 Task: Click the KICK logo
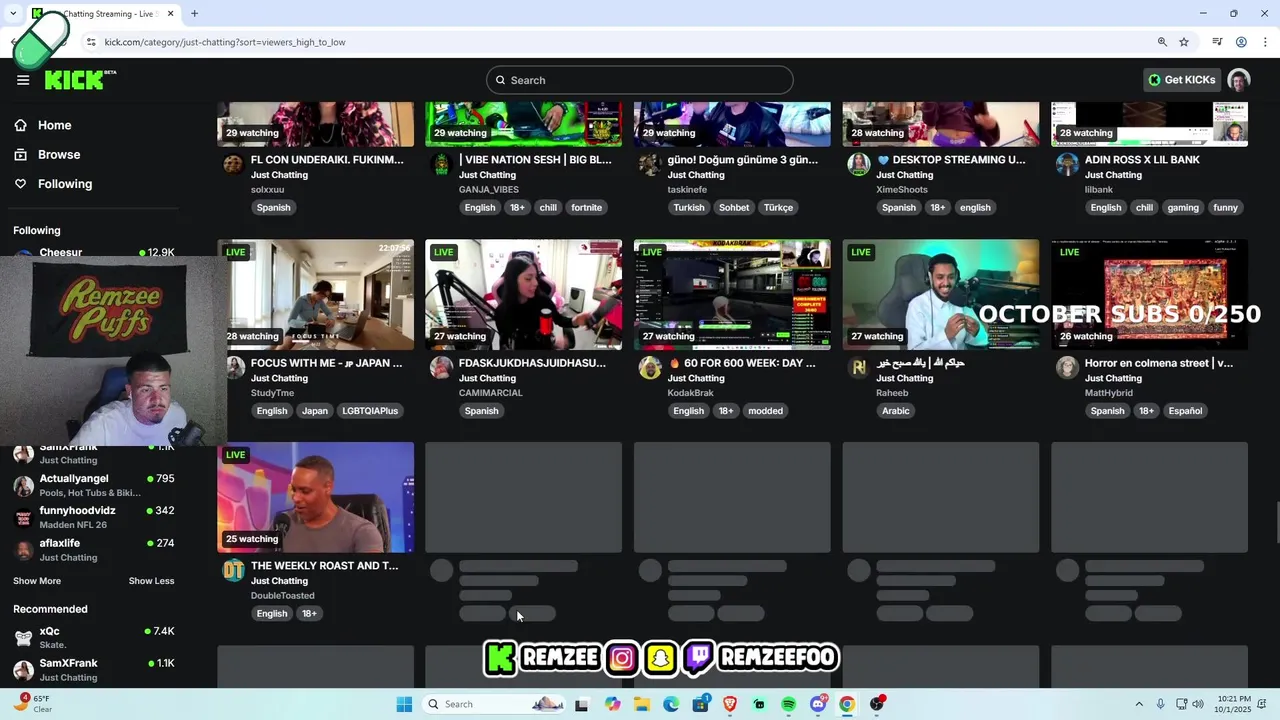click(x=78, y=80)
